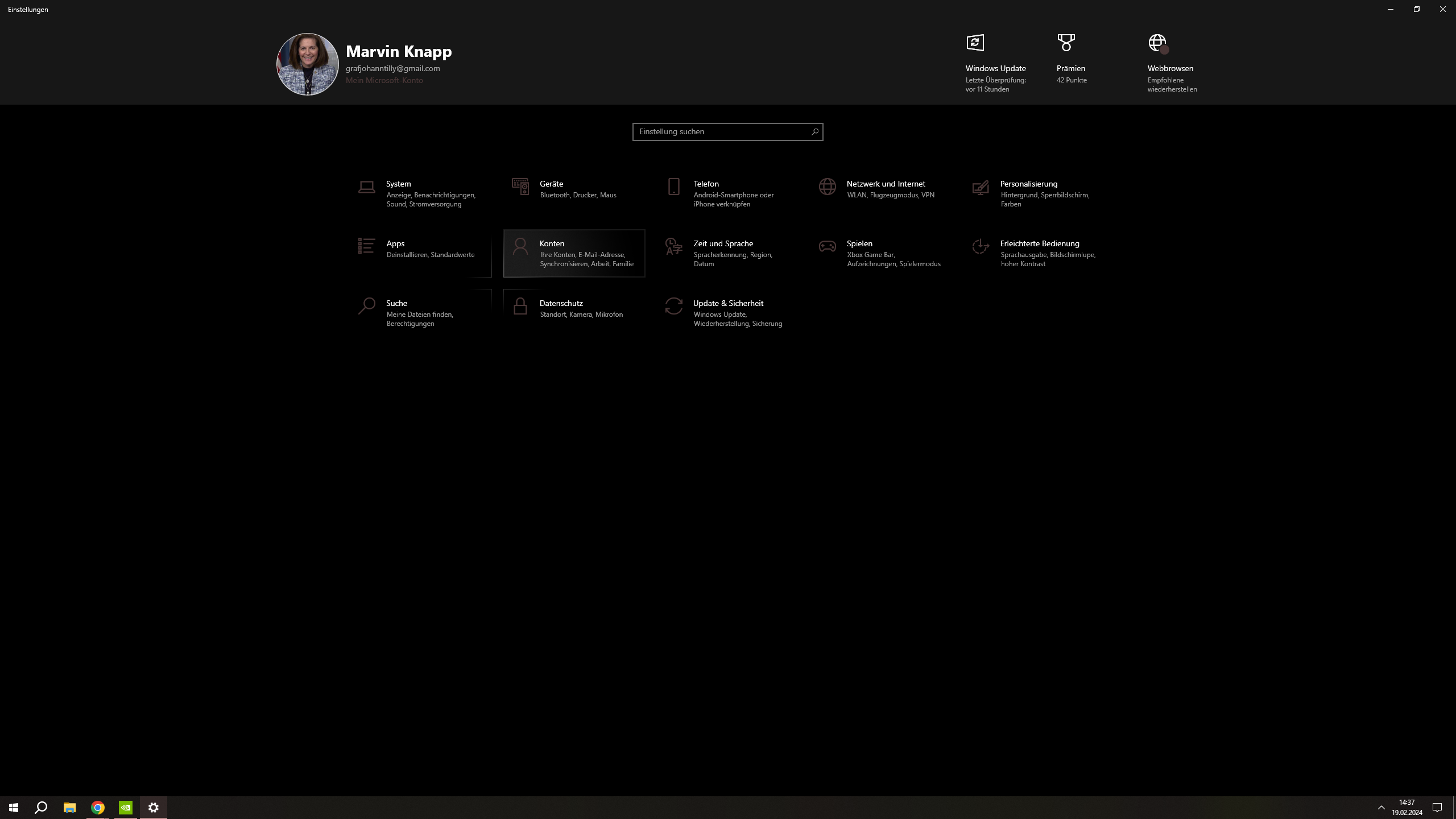
Task: Click the Telefon smartphone icon
Action: point(673,187)
